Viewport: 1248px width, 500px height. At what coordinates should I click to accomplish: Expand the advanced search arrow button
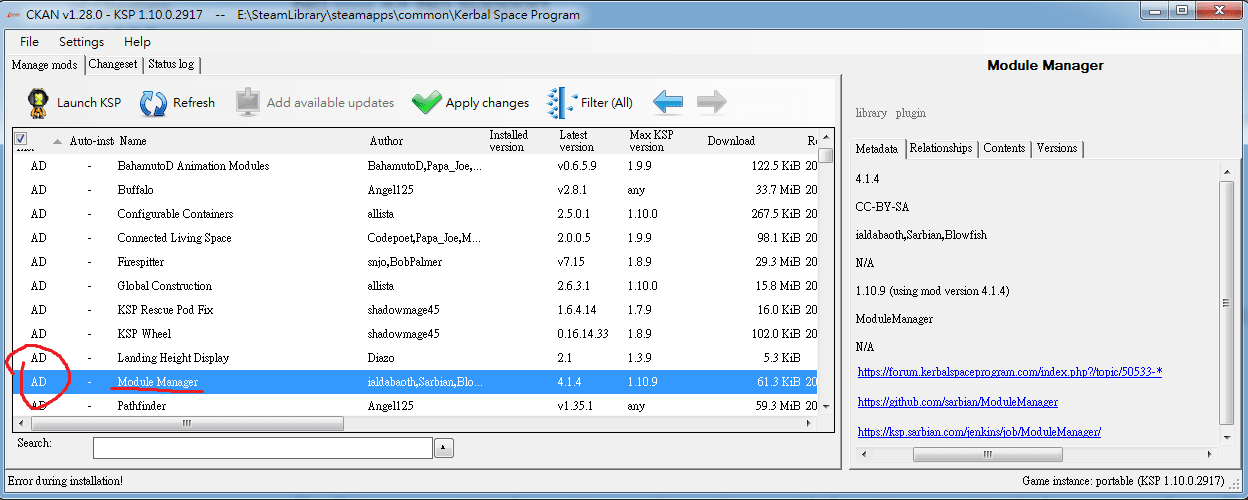tap(445, 447)
